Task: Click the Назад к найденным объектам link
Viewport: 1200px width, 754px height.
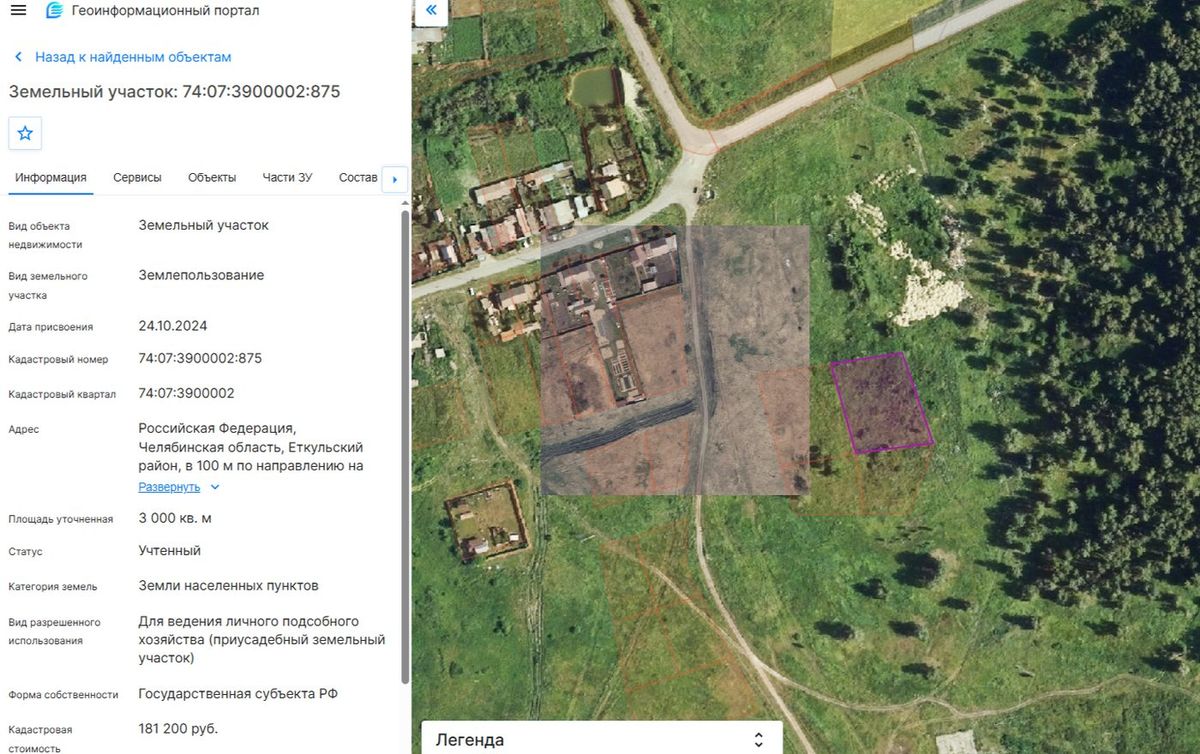Action: pos(133,57)
